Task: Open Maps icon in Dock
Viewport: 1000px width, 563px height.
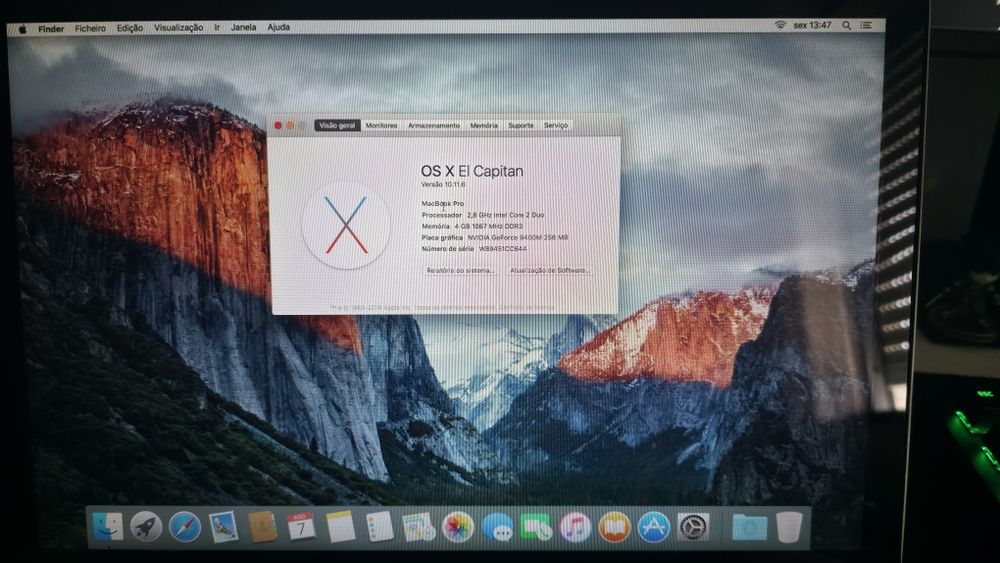Action: pyautogui.click(x=418, y=527)
